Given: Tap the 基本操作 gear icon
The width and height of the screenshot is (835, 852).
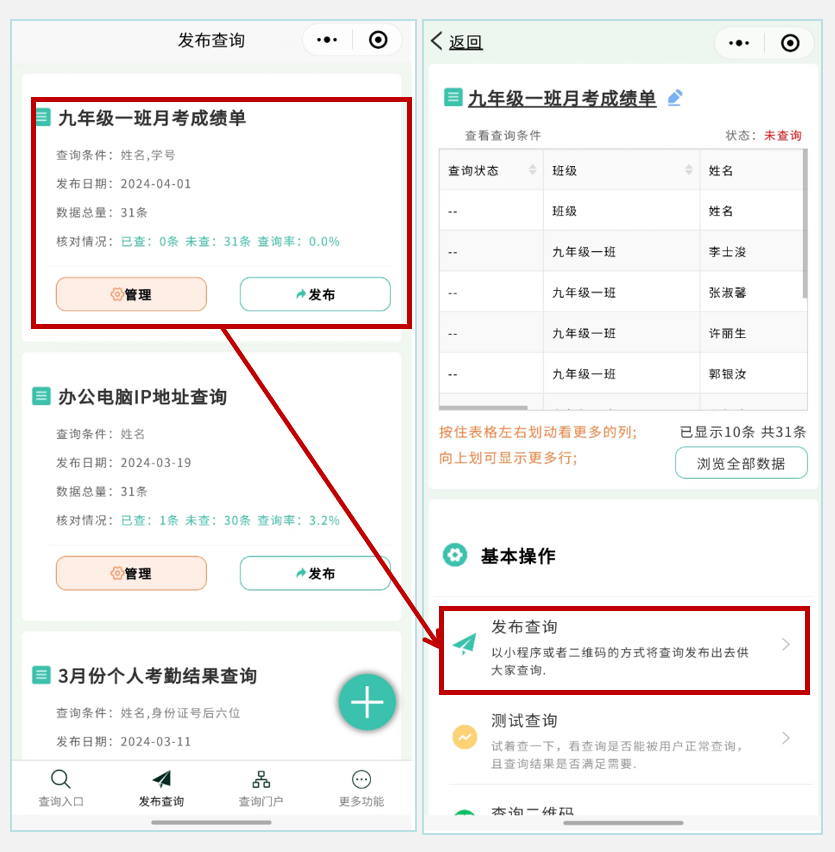Looking at the screenshot, I should [x=455, y=555].
